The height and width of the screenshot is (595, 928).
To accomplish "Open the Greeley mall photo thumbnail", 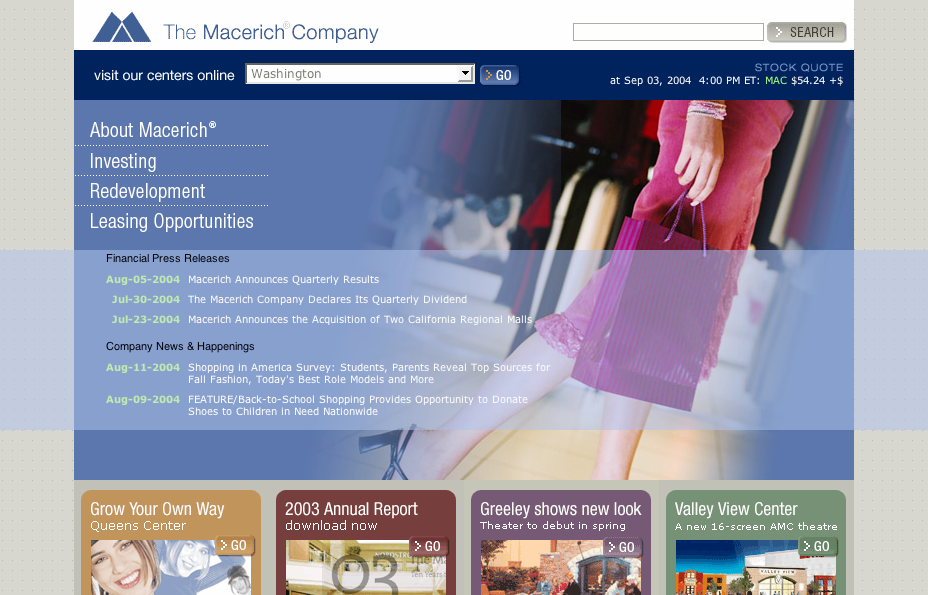I will click(x=560, y=567).
